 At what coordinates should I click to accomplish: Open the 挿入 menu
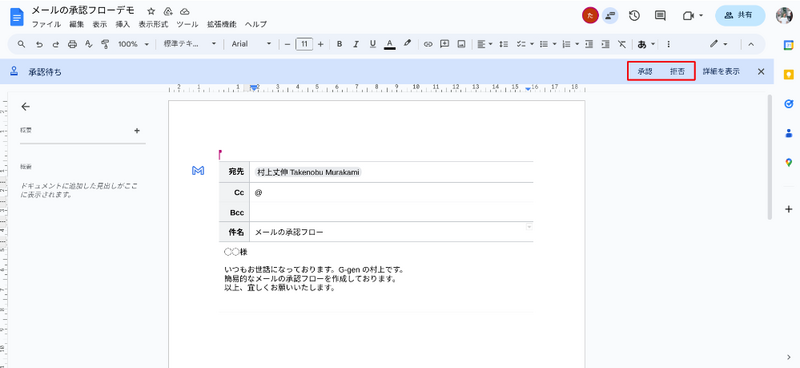click(123, 24)
